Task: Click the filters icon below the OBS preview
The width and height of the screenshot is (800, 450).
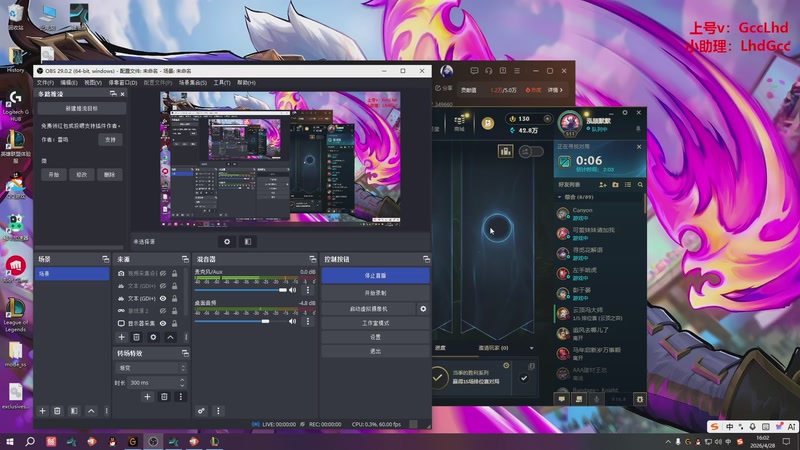Action: pyautogui.click(x=248, y=242)
